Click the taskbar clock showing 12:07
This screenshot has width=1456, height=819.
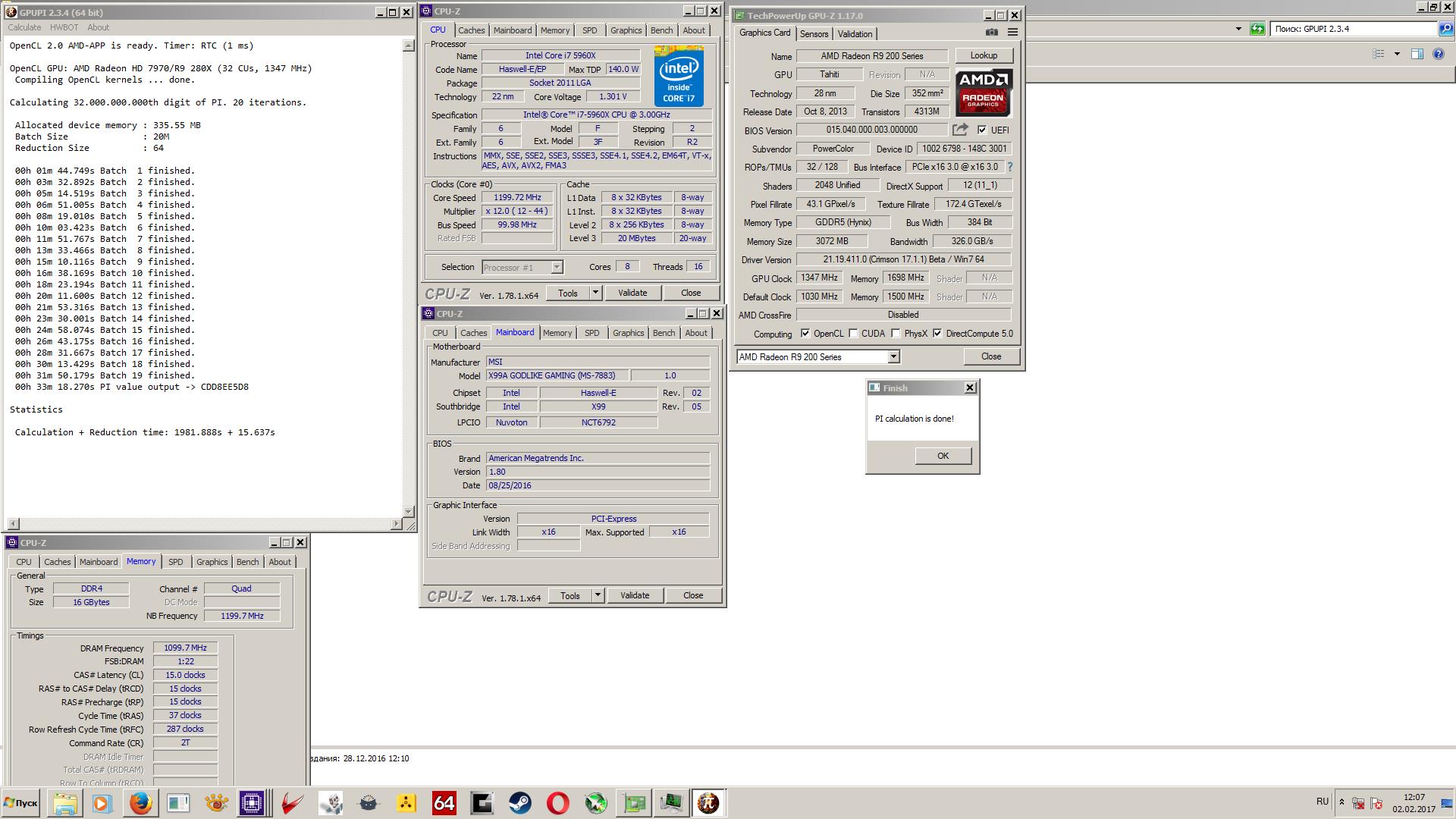click(1414, 798)
